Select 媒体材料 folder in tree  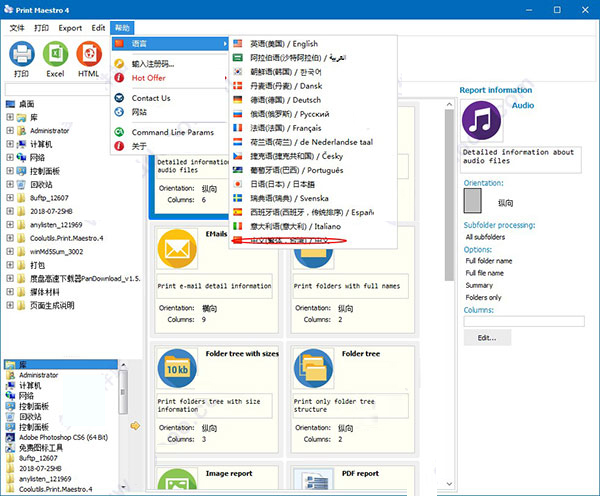pos(45,292)
